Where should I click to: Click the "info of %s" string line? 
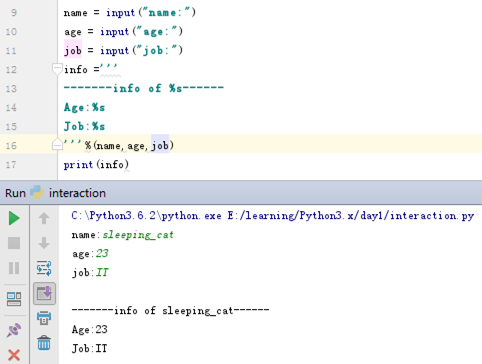144,88
